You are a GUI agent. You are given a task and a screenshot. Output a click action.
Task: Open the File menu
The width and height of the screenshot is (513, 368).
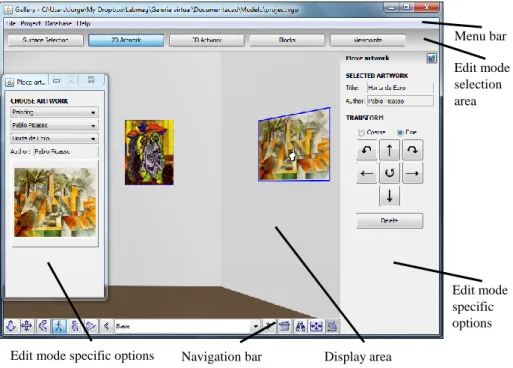pos(11,23)
